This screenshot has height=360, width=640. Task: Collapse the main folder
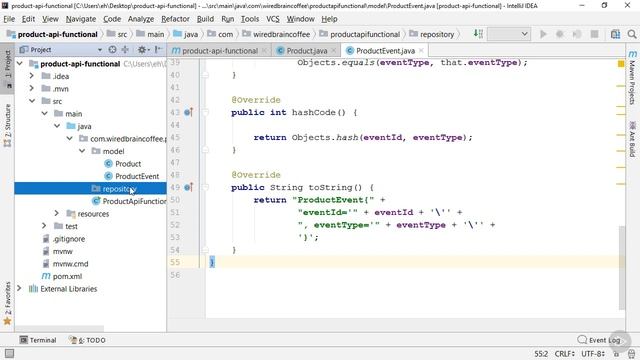pyautogui.click(x=44, y=113)
